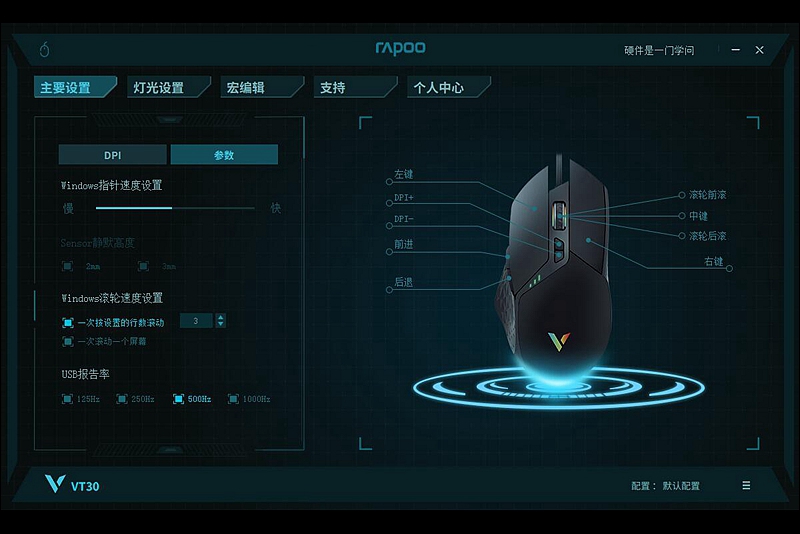
Task: Increase scroll lines with up arrow
Action: 220,317
